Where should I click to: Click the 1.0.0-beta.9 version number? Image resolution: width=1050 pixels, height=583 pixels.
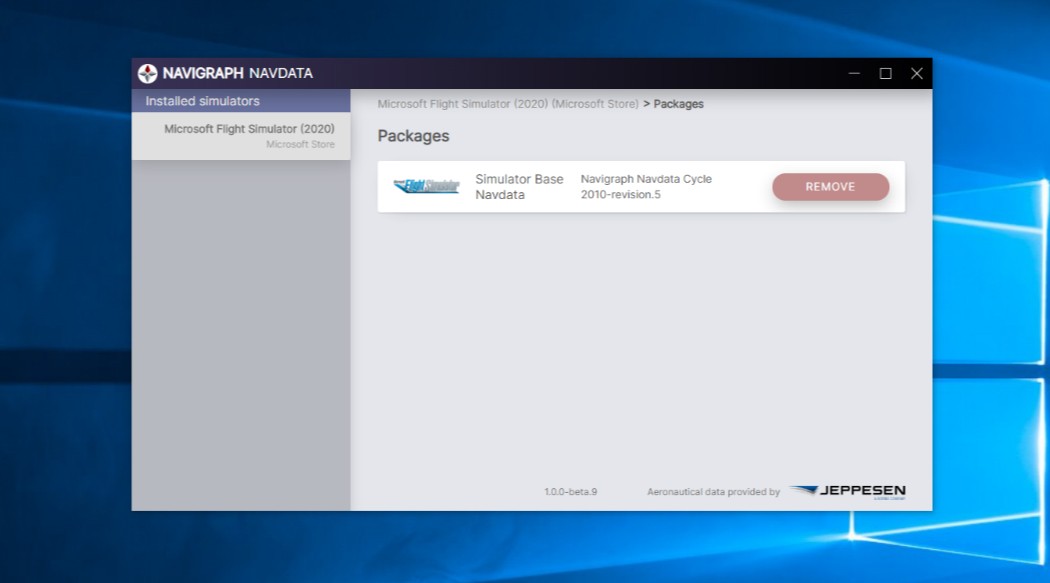tap(570, 491)
